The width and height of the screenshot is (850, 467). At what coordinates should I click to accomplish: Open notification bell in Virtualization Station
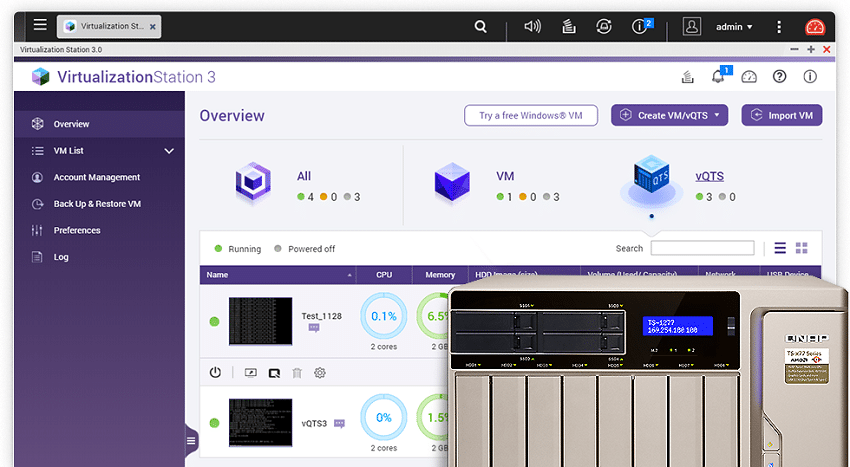(718, 76)
